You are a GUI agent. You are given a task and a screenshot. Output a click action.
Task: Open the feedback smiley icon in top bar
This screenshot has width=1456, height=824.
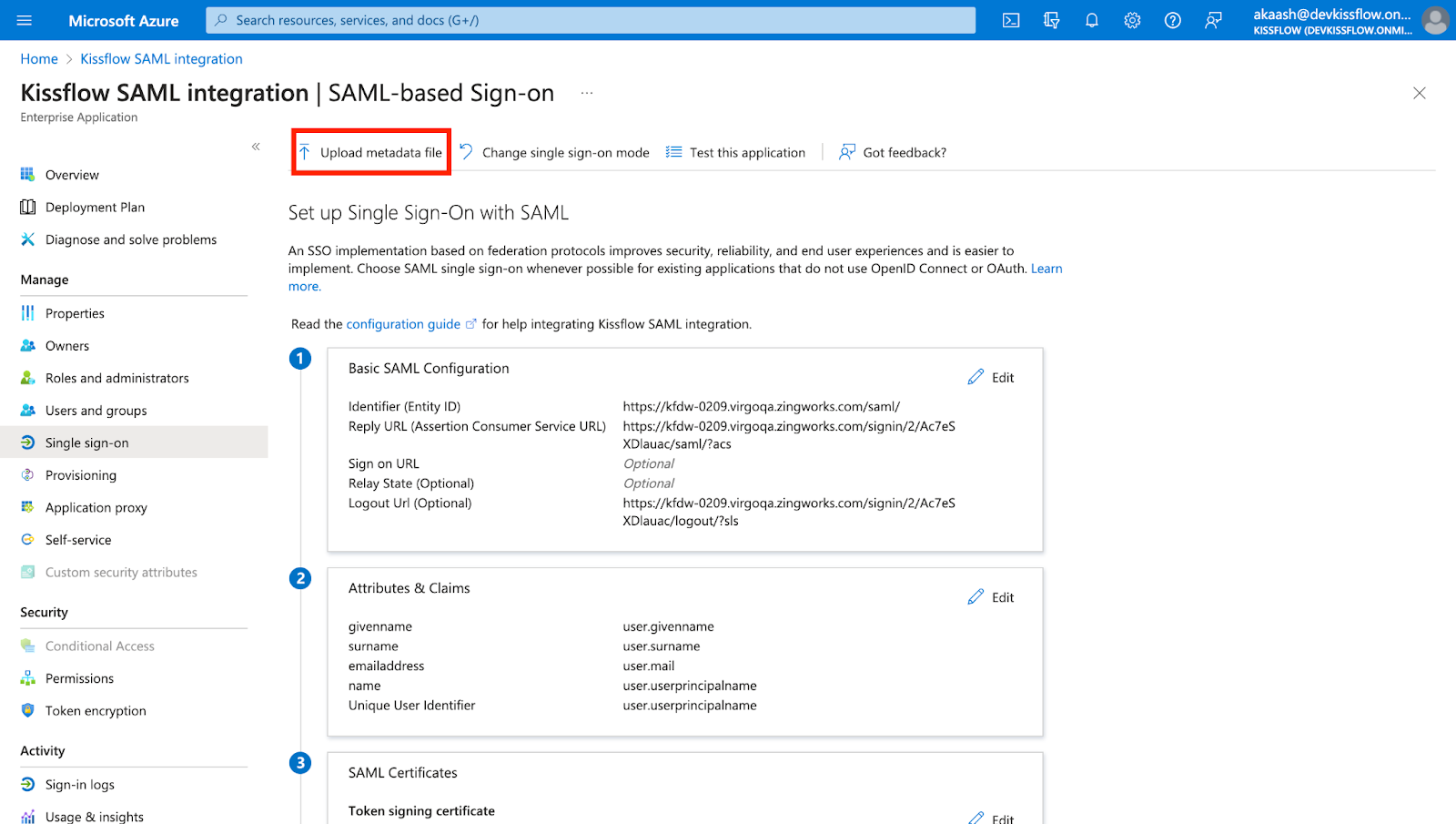[x=1213, y=19]
